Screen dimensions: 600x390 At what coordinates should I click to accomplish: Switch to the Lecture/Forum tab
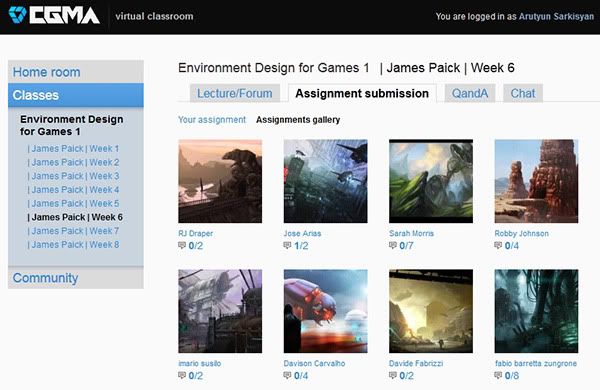point(235,93)
